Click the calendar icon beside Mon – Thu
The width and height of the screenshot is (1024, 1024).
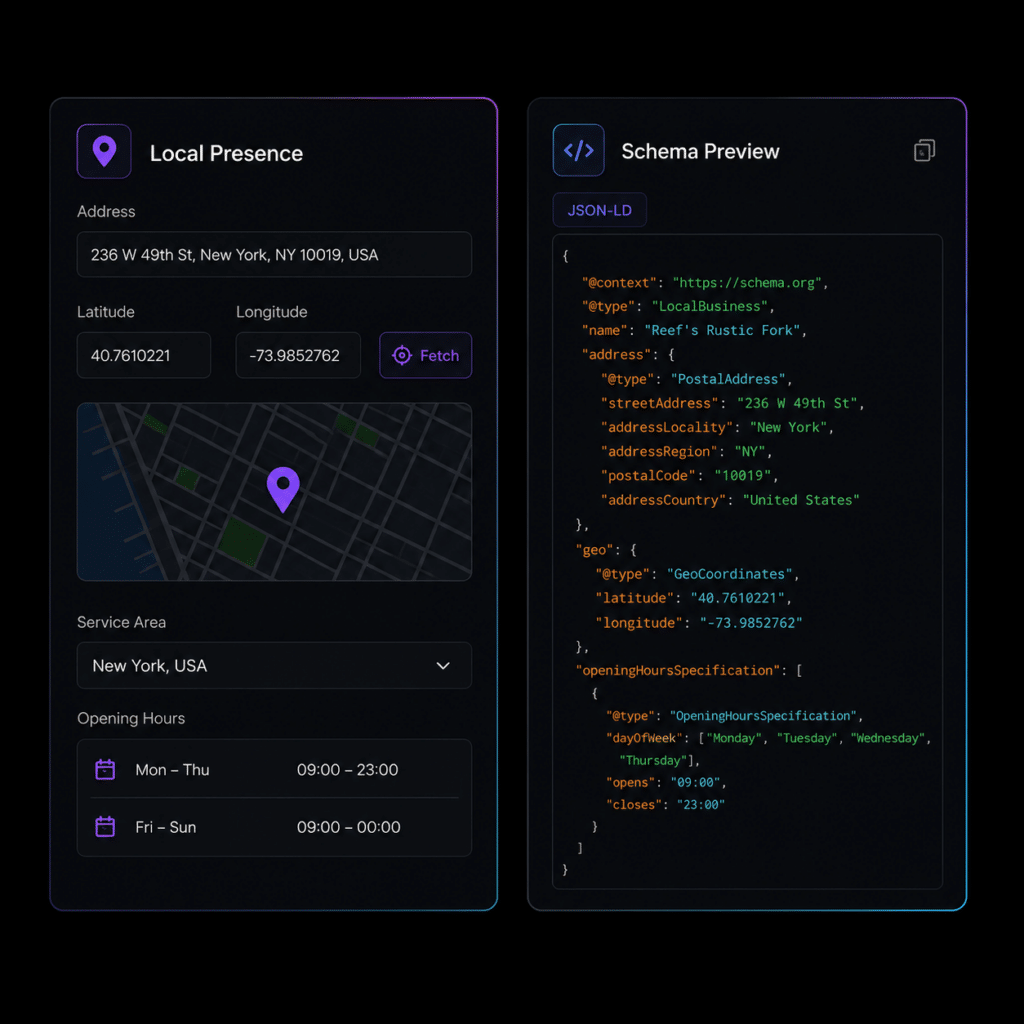105,769
